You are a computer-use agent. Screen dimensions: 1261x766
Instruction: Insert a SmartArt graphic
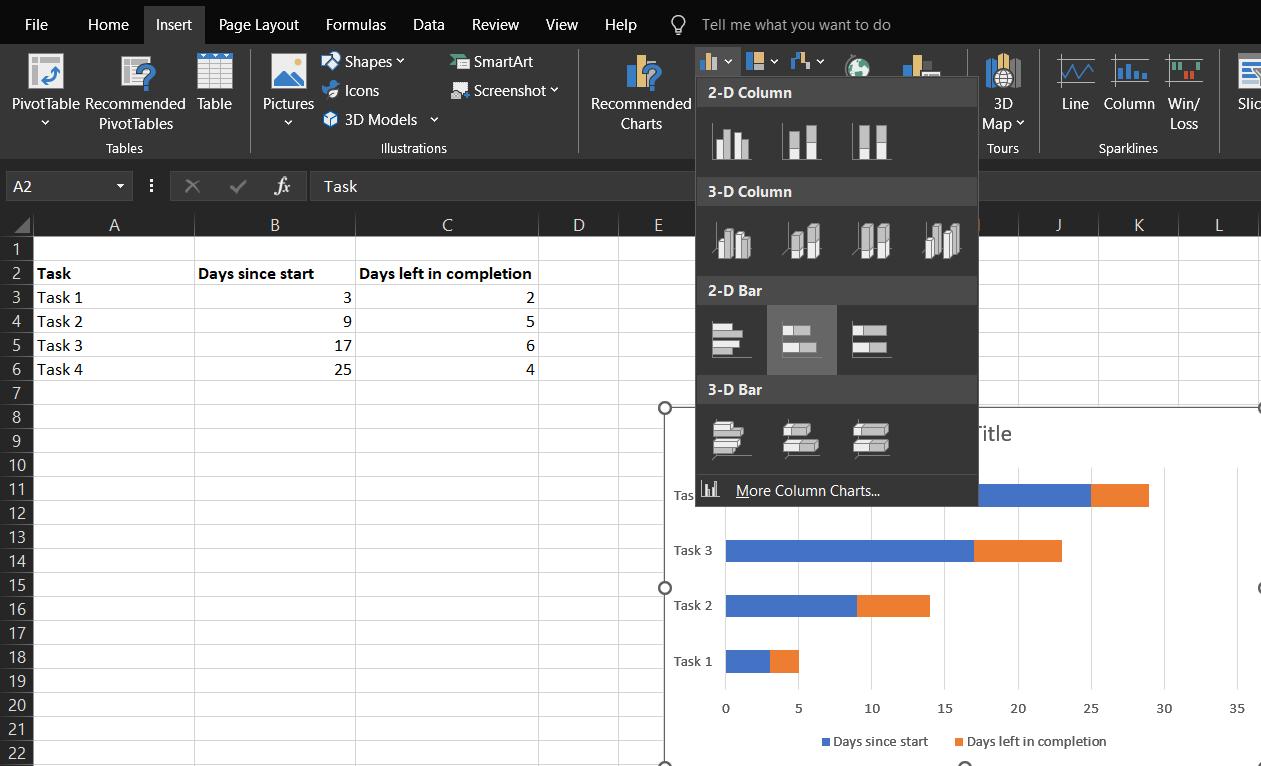click(x=491, y=61)
